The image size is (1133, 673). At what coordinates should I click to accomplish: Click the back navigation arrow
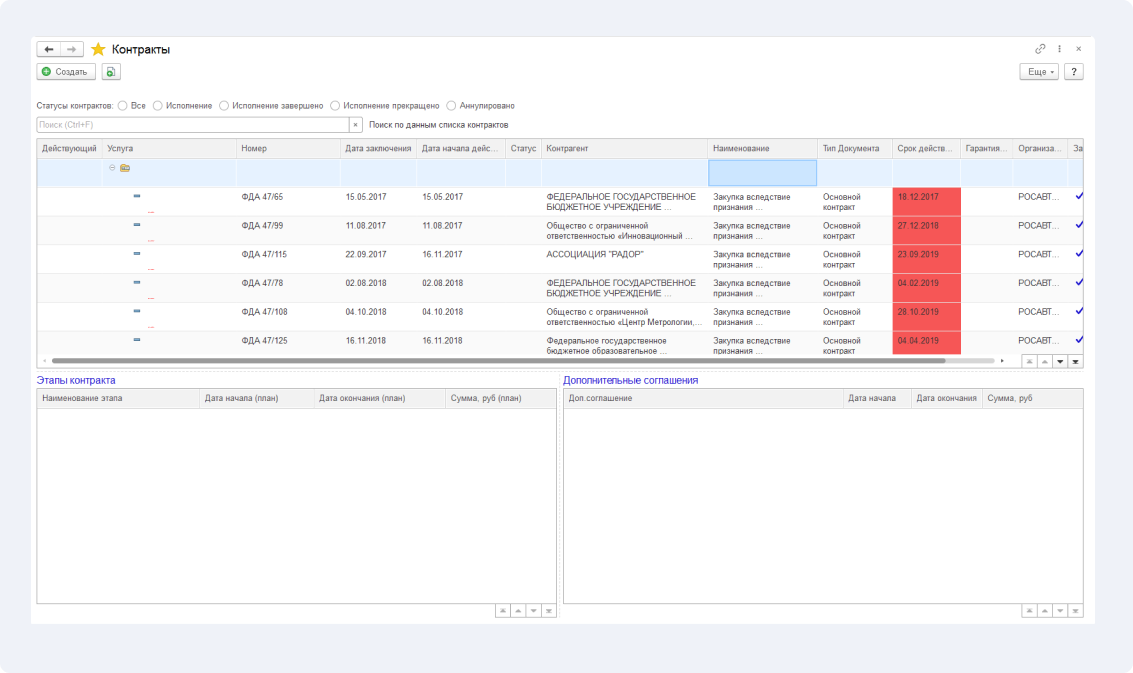pos(48,49)
